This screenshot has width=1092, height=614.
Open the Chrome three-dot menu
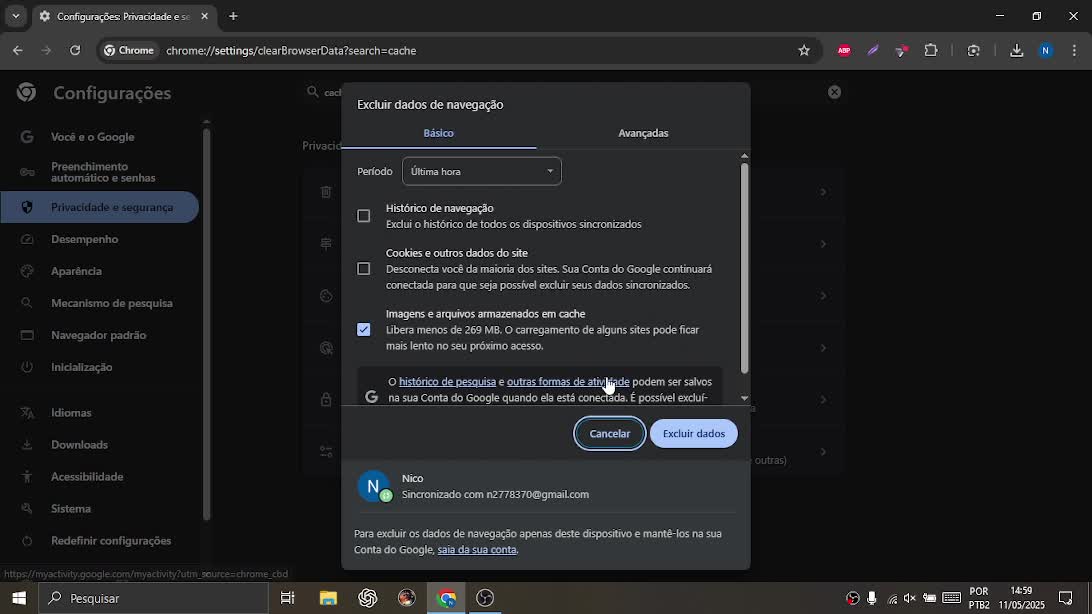(x=1074, y=50)
